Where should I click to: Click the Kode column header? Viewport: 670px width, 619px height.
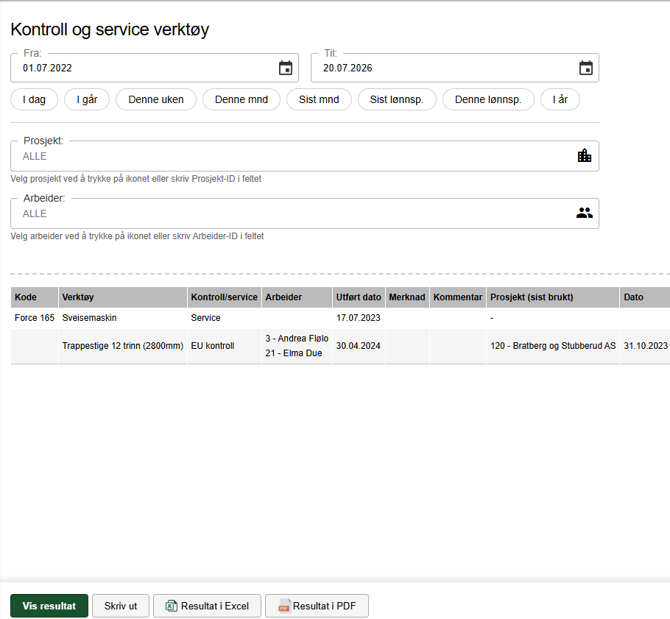click(x=35, y=297)
